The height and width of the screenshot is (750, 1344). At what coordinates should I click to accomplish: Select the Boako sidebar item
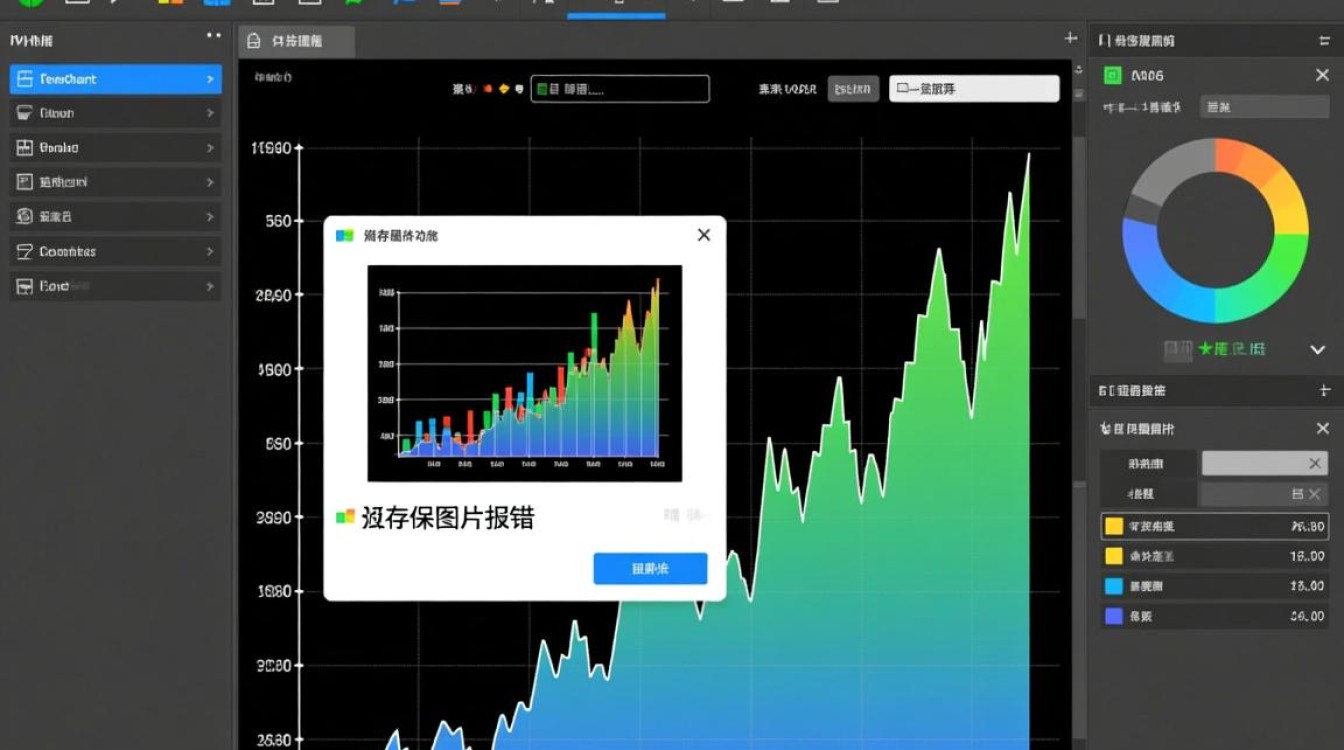(x=115, y=148)
